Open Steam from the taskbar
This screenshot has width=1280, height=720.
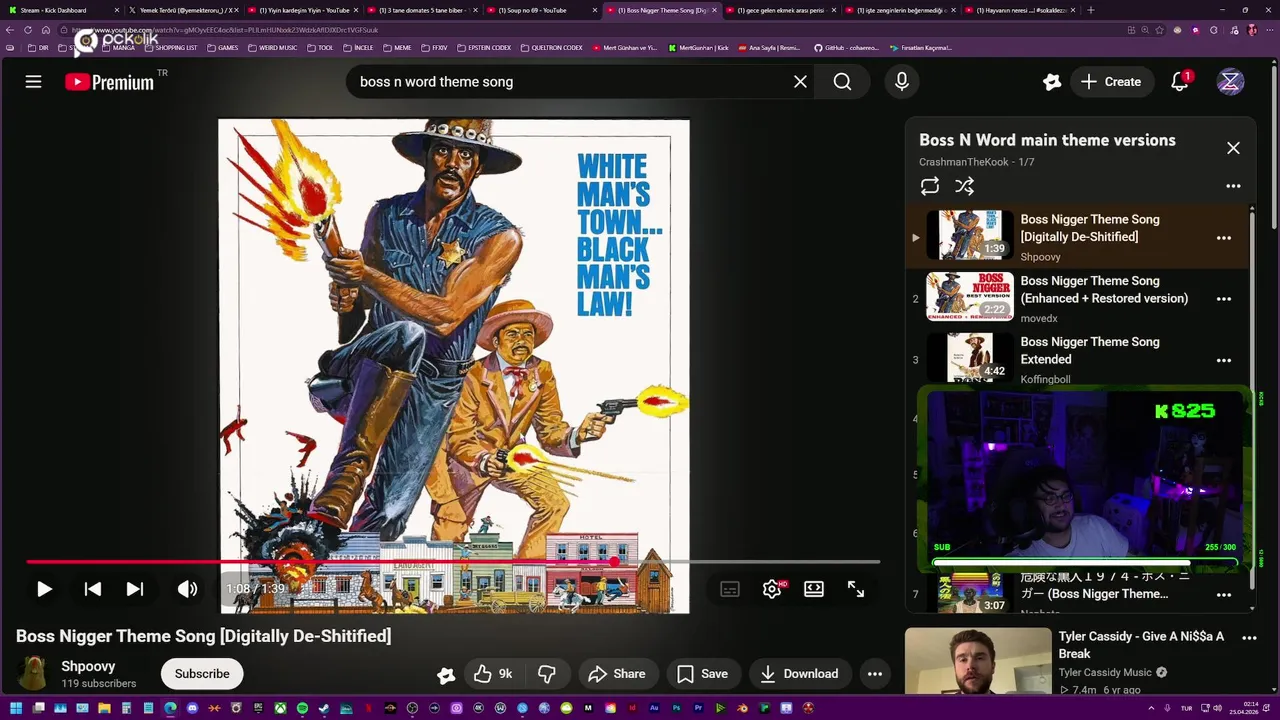[324, 708]
